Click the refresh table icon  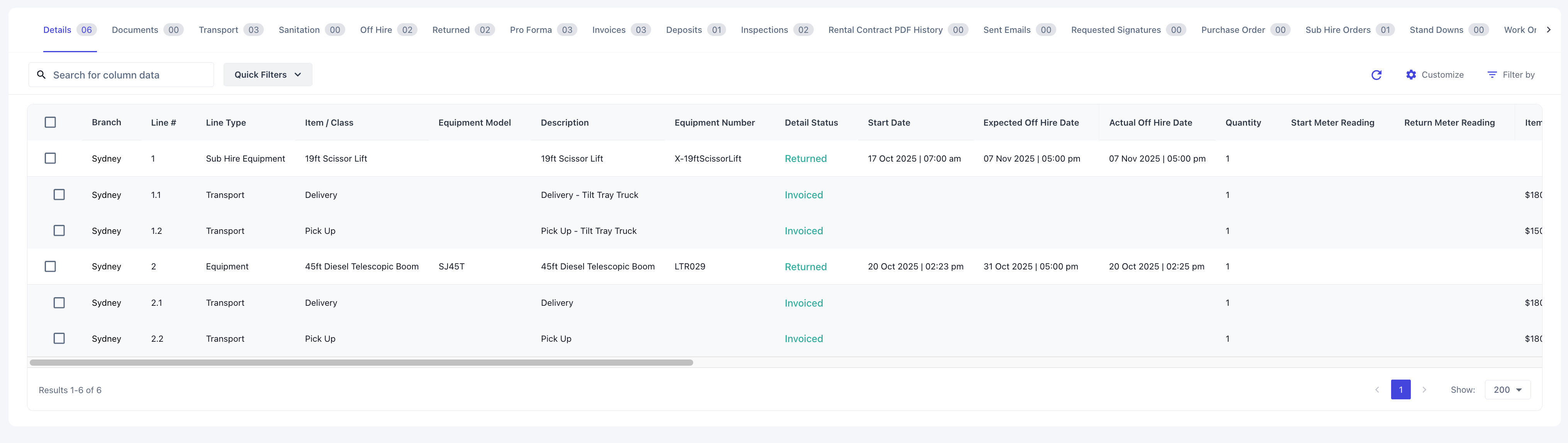click(x=1376, y=75)
